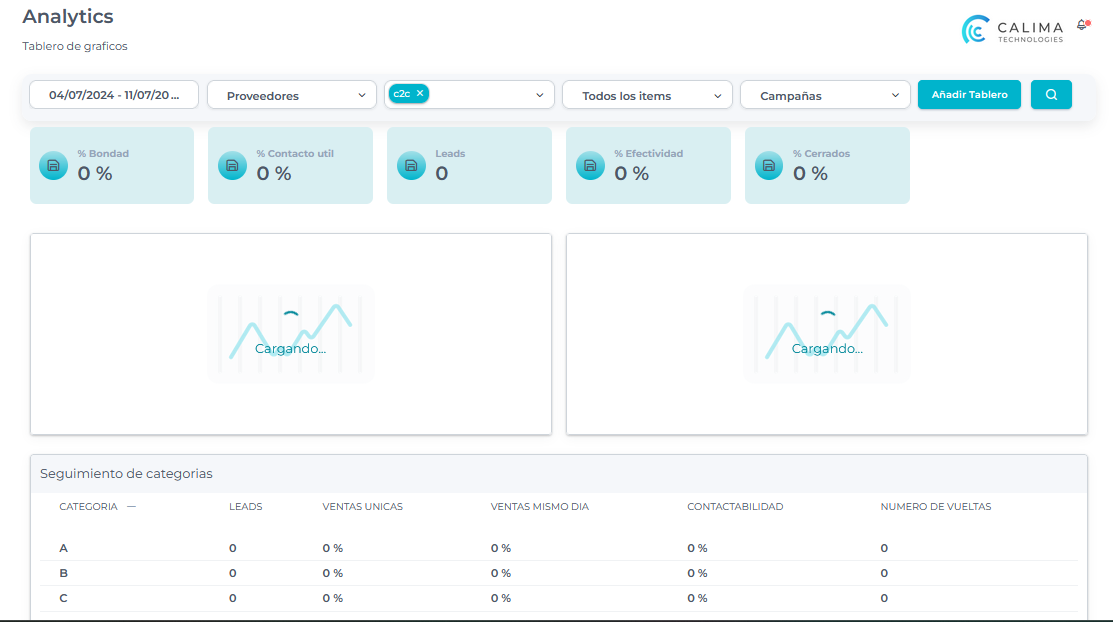
Task: Remove the c2c filter tag
Action: pos(420,93)
